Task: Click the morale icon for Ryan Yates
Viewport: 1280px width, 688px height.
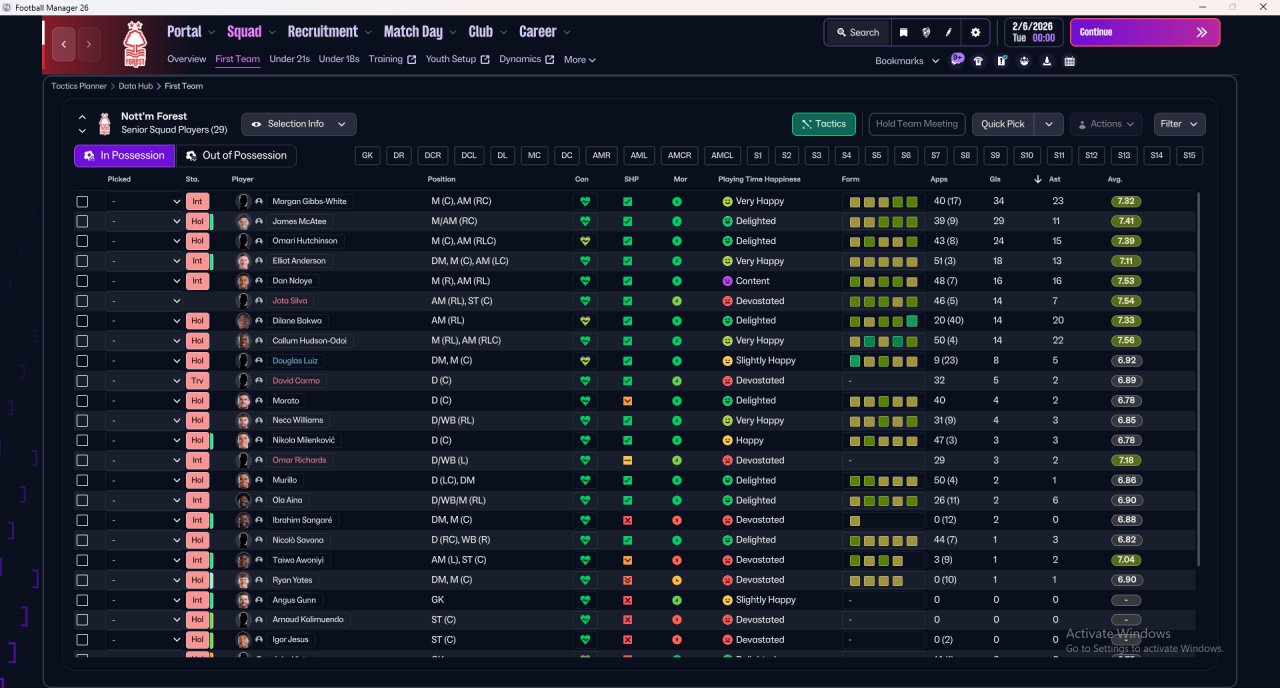Action: (x=677, y=580)
